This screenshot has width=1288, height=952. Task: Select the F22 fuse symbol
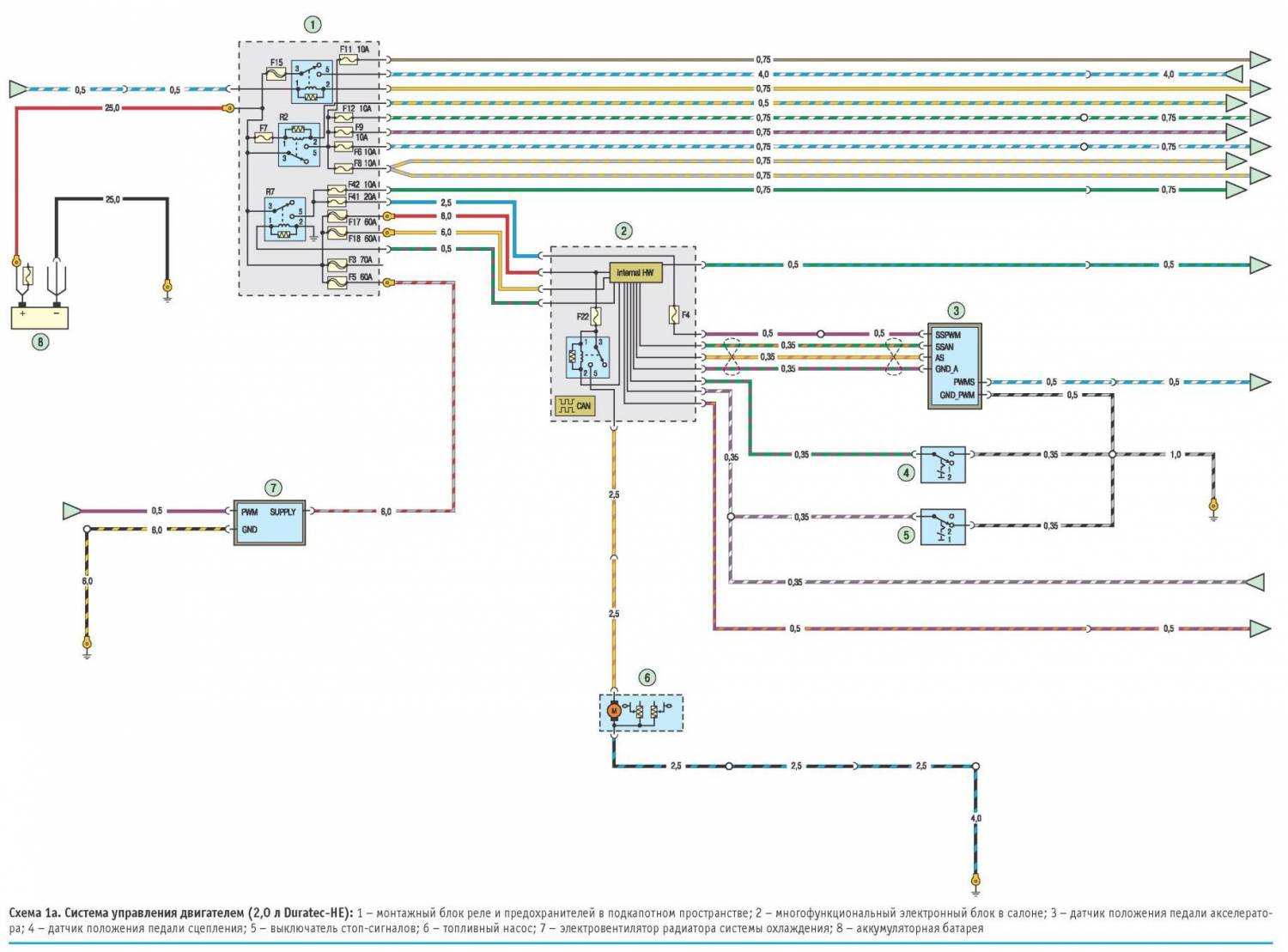click(x=596, y=317)
